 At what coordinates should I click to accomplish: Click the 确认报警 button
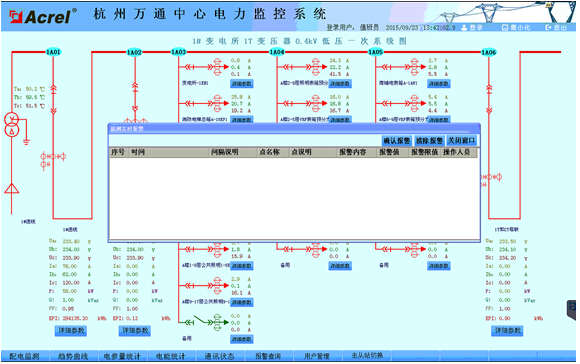click(397, 141)
